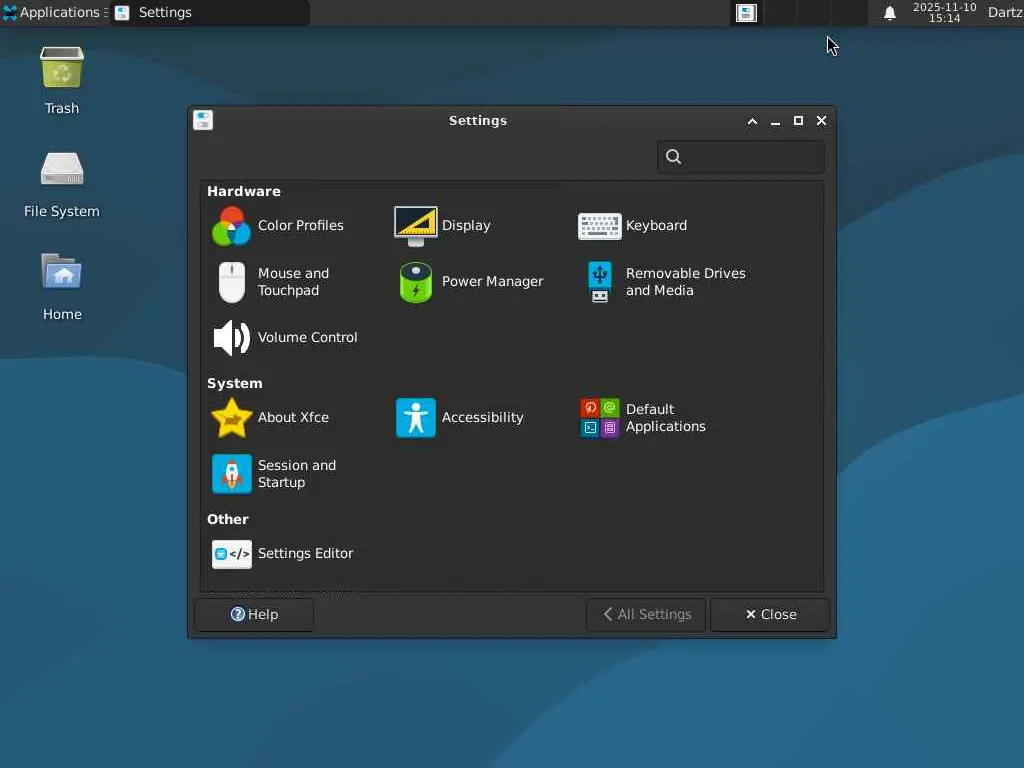
Task: Open Removable Drives and Media icon
Action: (x=600, y=282)
